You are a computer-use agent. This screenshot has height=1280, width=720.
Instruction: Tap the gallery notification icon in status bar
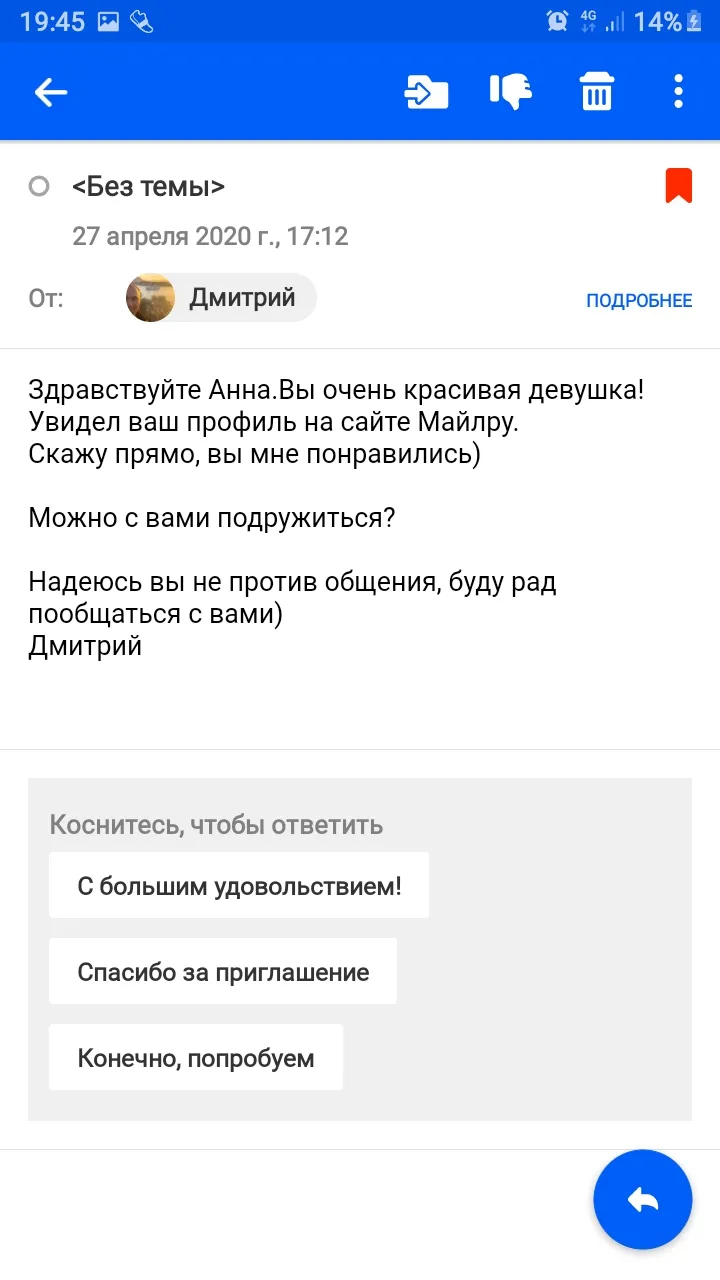click(x=108, y=21)
